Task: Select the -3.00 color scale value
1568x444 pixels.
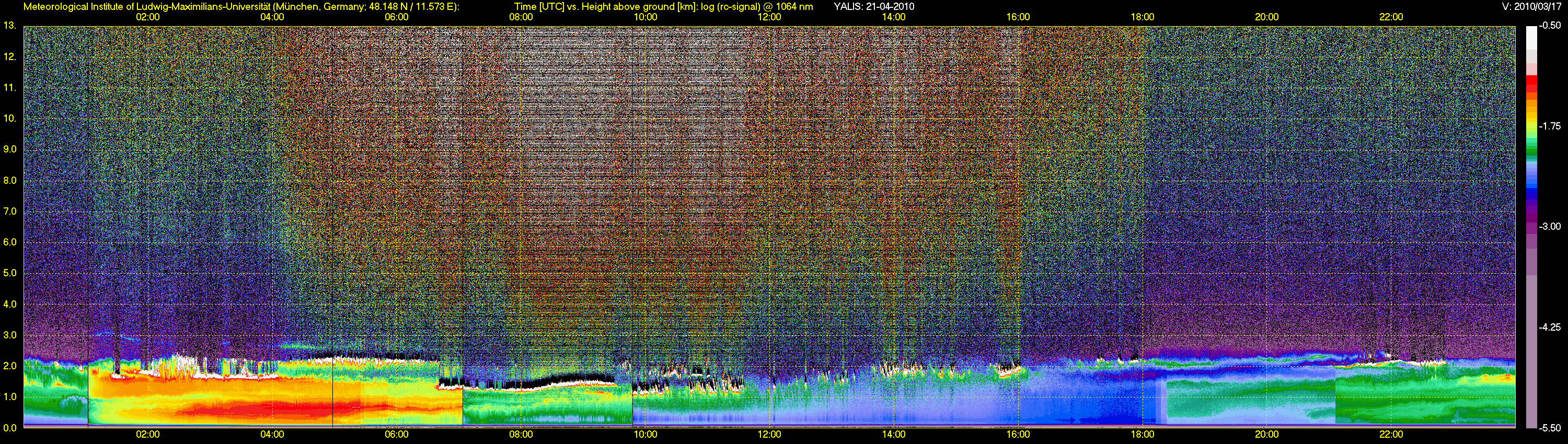Action: coord(1550,226)
